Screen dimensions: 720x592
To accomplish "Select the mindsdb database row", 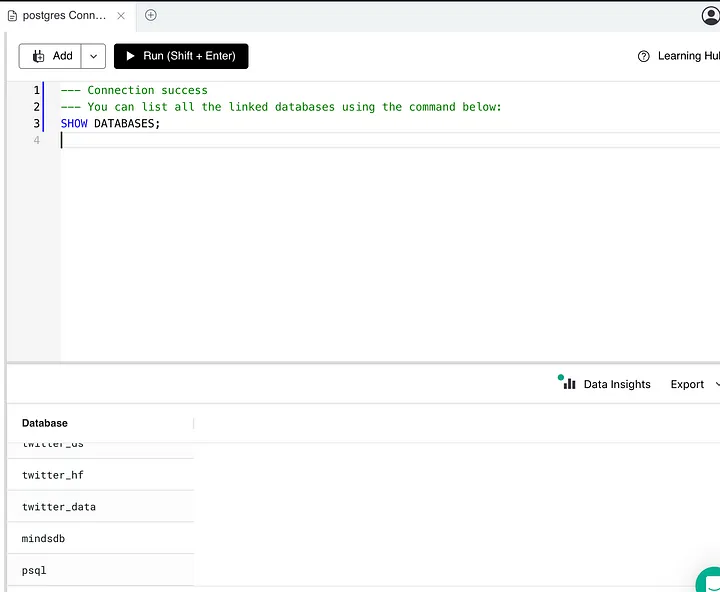I will (x=44, y=539).
